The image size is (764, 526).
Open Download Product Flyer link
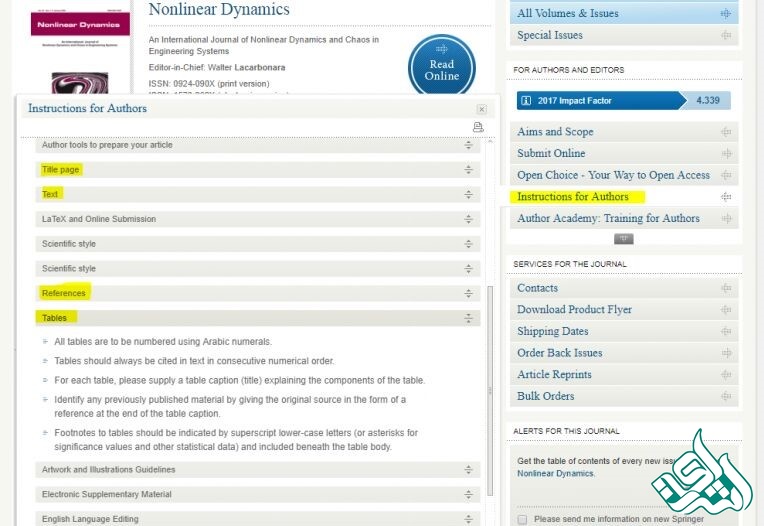[x=574, y=310]
